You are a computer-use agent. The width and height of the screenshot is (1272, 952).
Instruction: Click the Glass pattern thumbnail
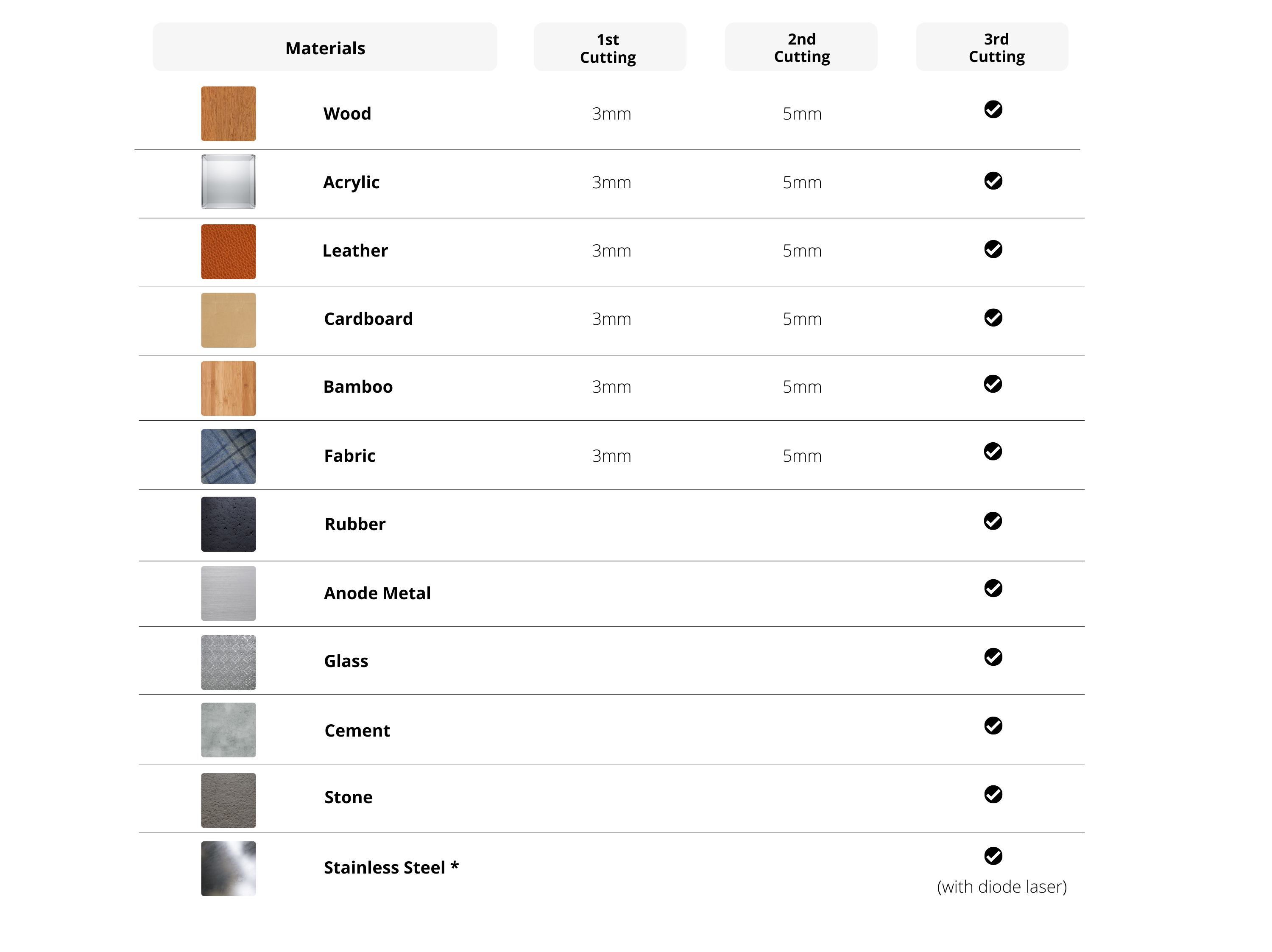[x=228, y=662]
